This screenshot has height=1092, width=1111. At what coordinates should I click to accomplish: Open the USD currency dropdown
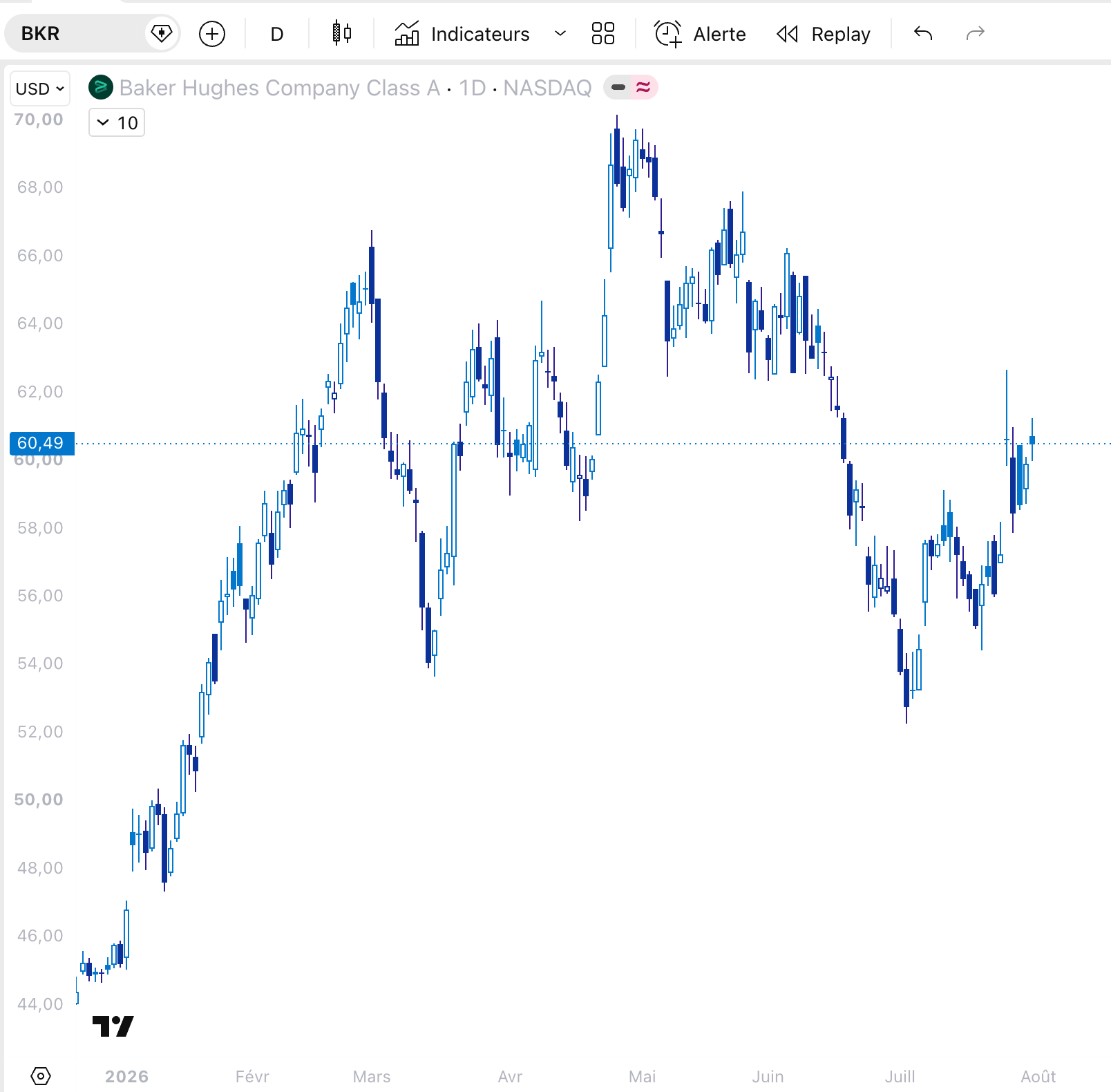point(40,89)
